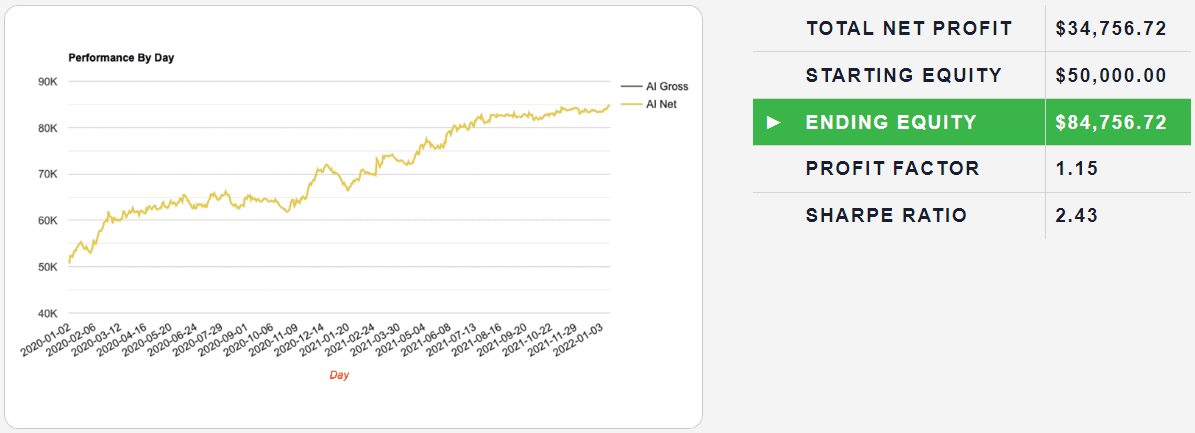Viewport: 1195px width, 433px height.
Task: Select the Total Net Profit row label
Action: (909, 28)
